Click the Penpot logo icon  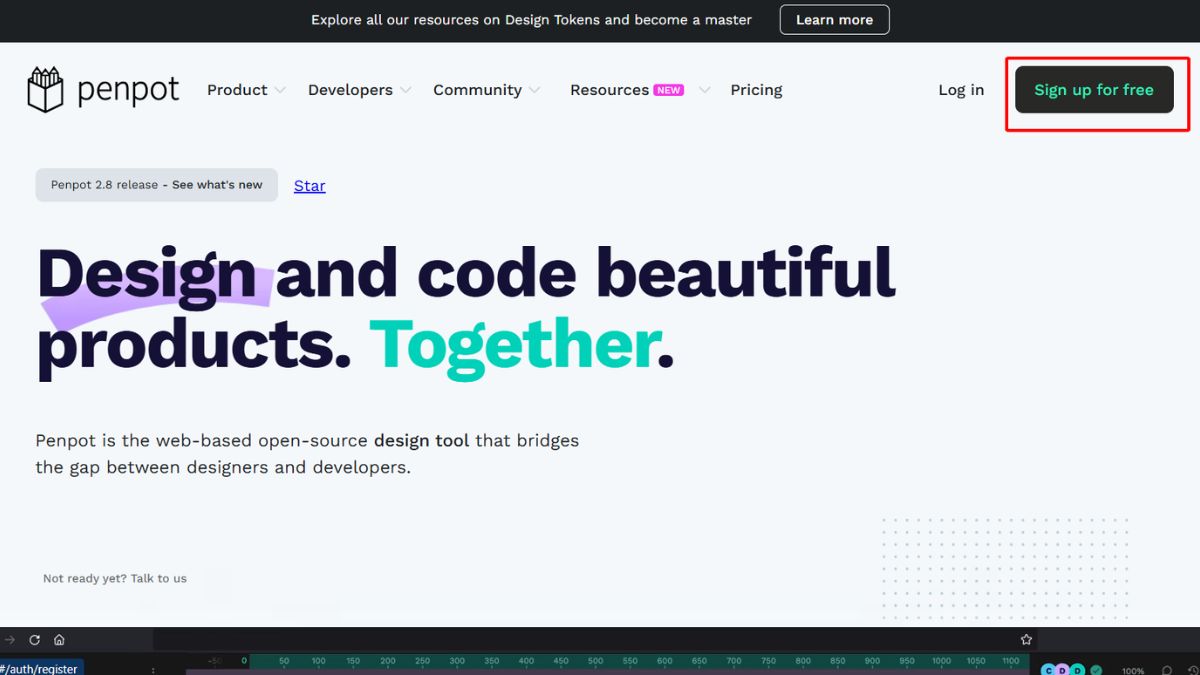pos(45,89)
